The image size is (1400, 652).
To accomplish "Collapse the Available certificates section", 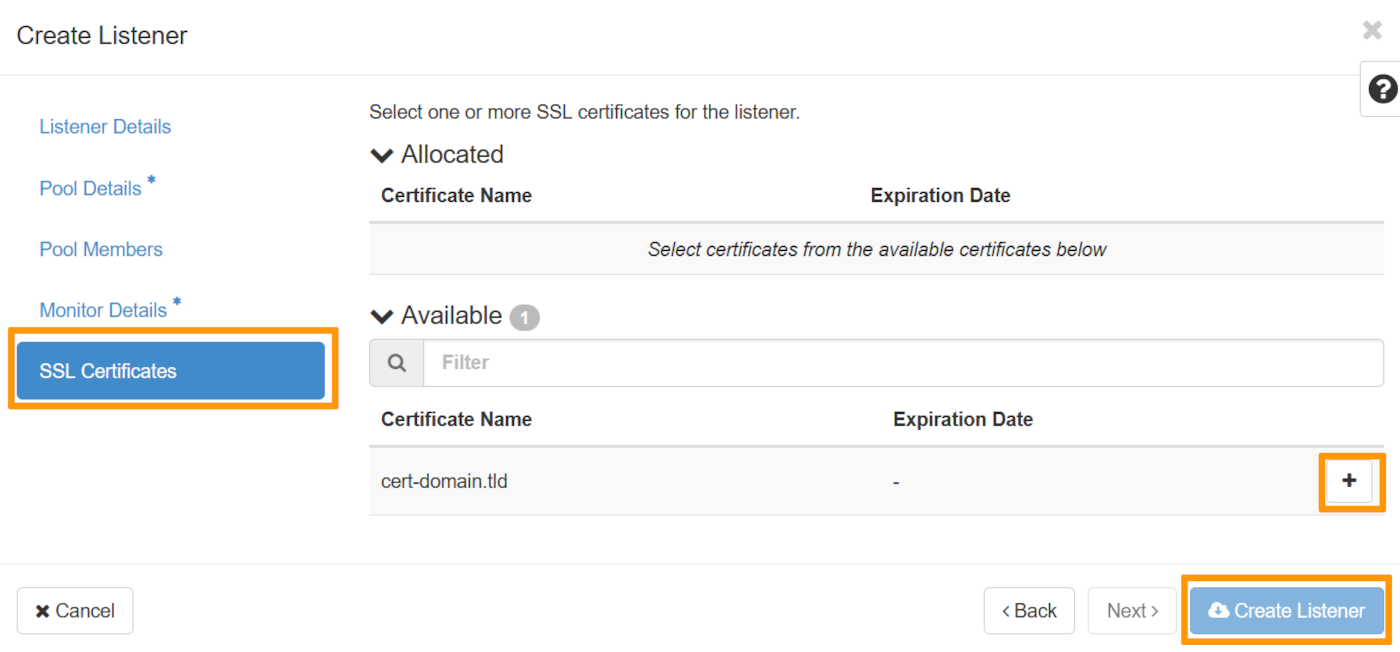I will [381, 316].
